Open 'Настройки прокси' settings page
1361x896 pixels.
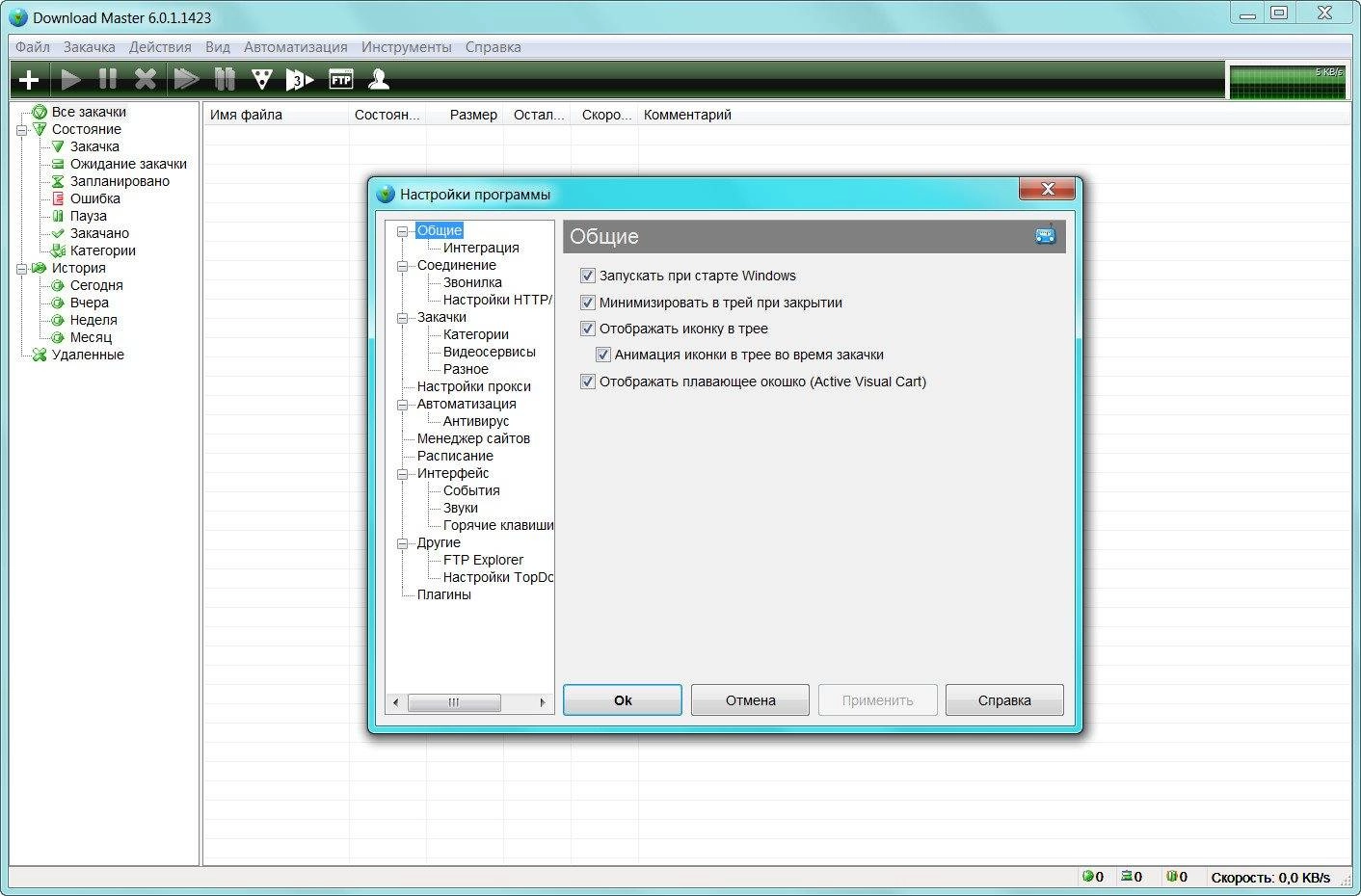473,386
